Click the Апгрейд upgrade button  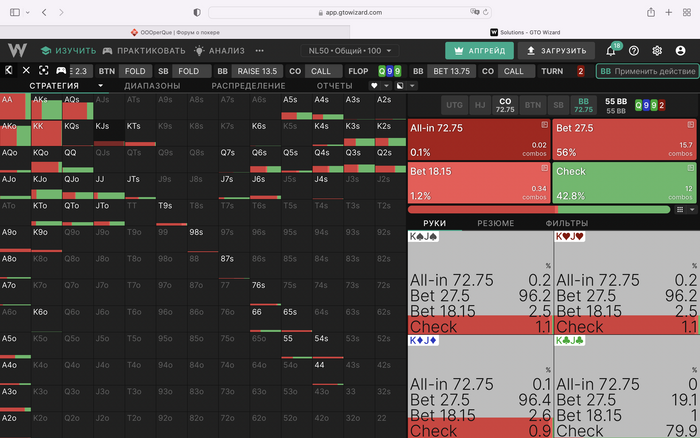[x=479, y=50]
